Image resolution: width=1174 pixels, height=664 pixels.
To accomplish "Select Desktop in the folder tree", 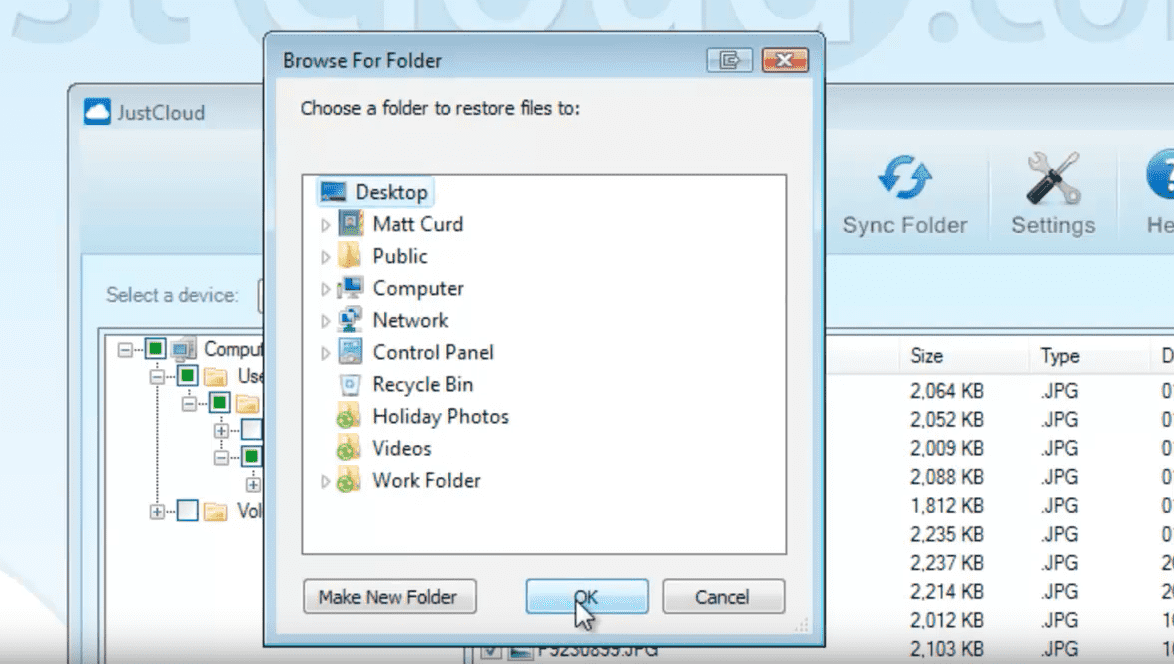I will pos(391,192).
